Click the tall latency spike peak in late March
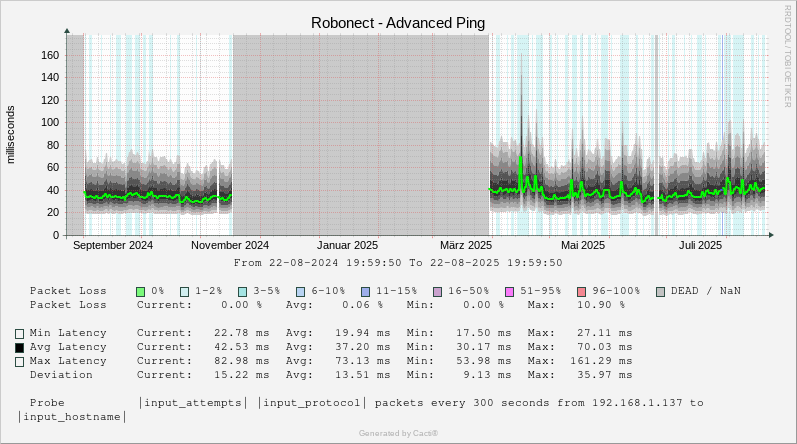The height and width of the screenshot is (444, 797). click(x=520, y=56)
